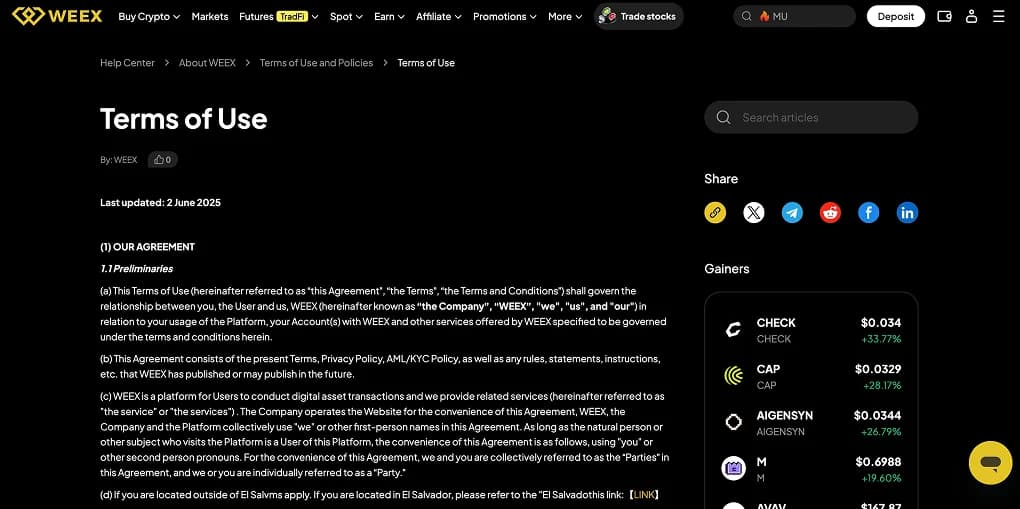Open the Markets menu item
1020x509 pixels.
209,16
